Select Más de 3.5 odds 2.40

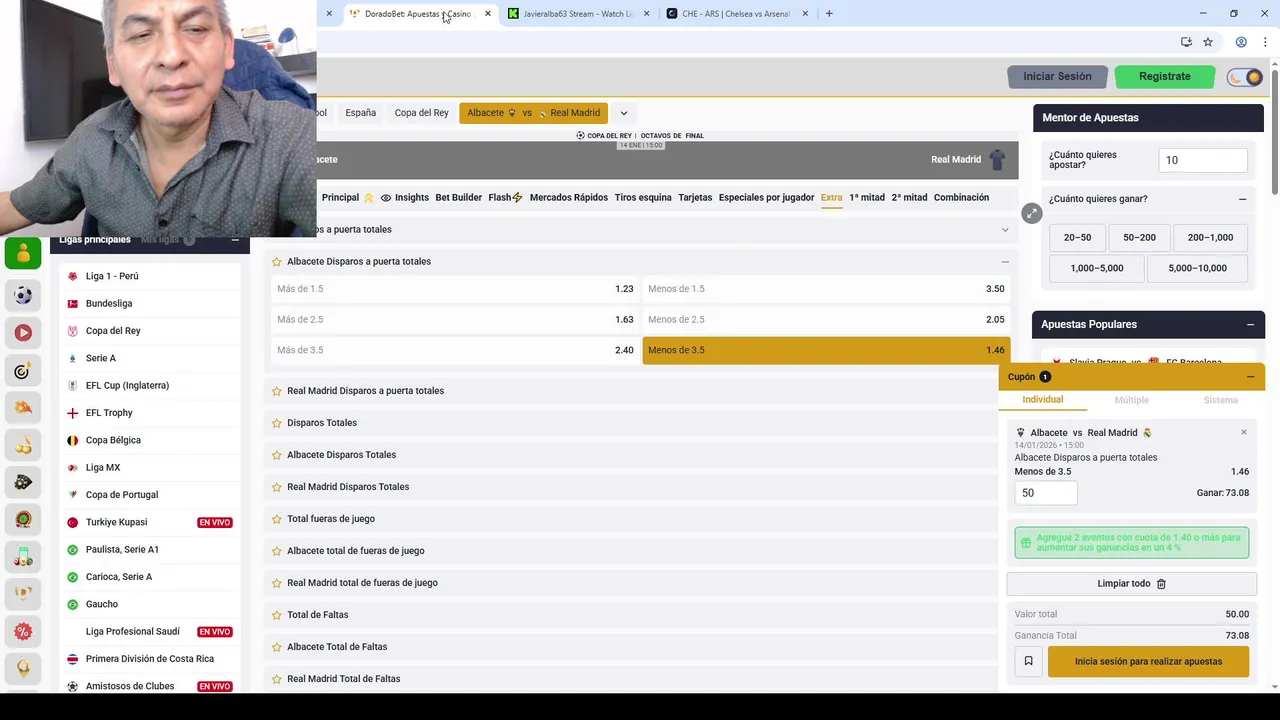(x=455, y=350)
